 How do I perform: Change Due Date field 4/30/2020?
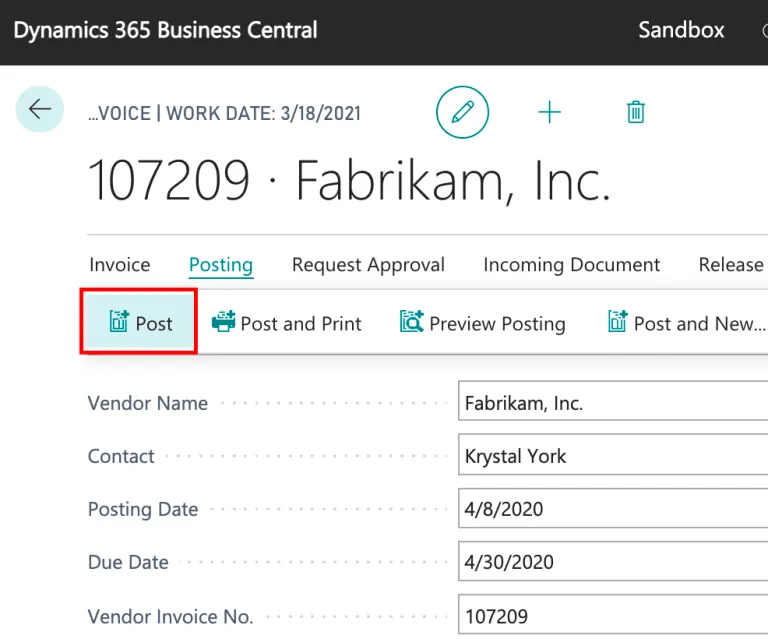[613, 561]
